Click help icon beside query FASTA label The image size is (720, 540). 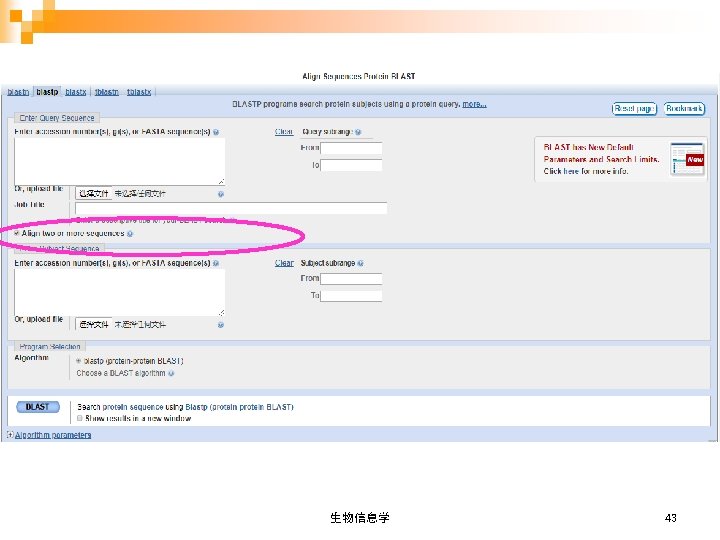click(216, 132)
